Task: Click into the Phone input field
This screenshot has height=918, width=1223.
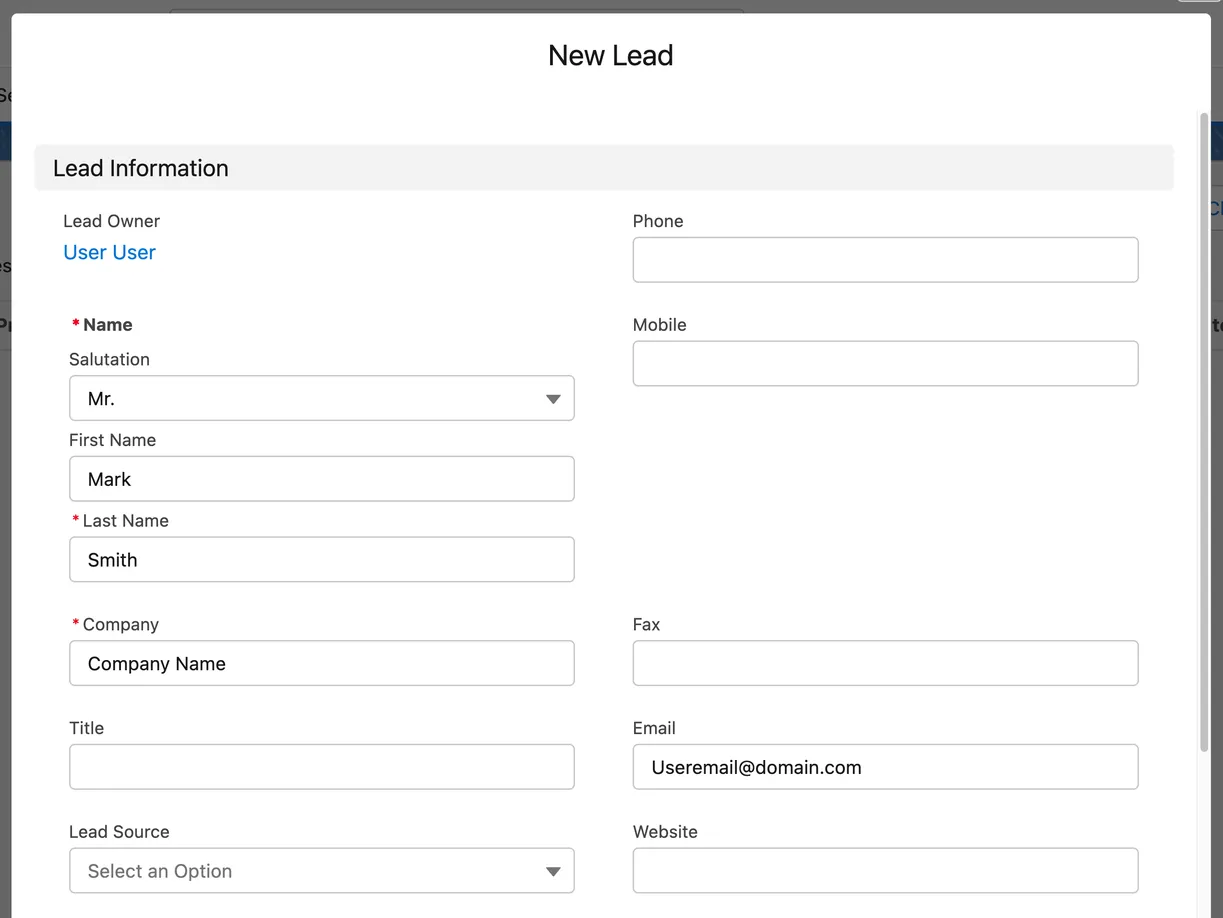Action: (885, 260)
